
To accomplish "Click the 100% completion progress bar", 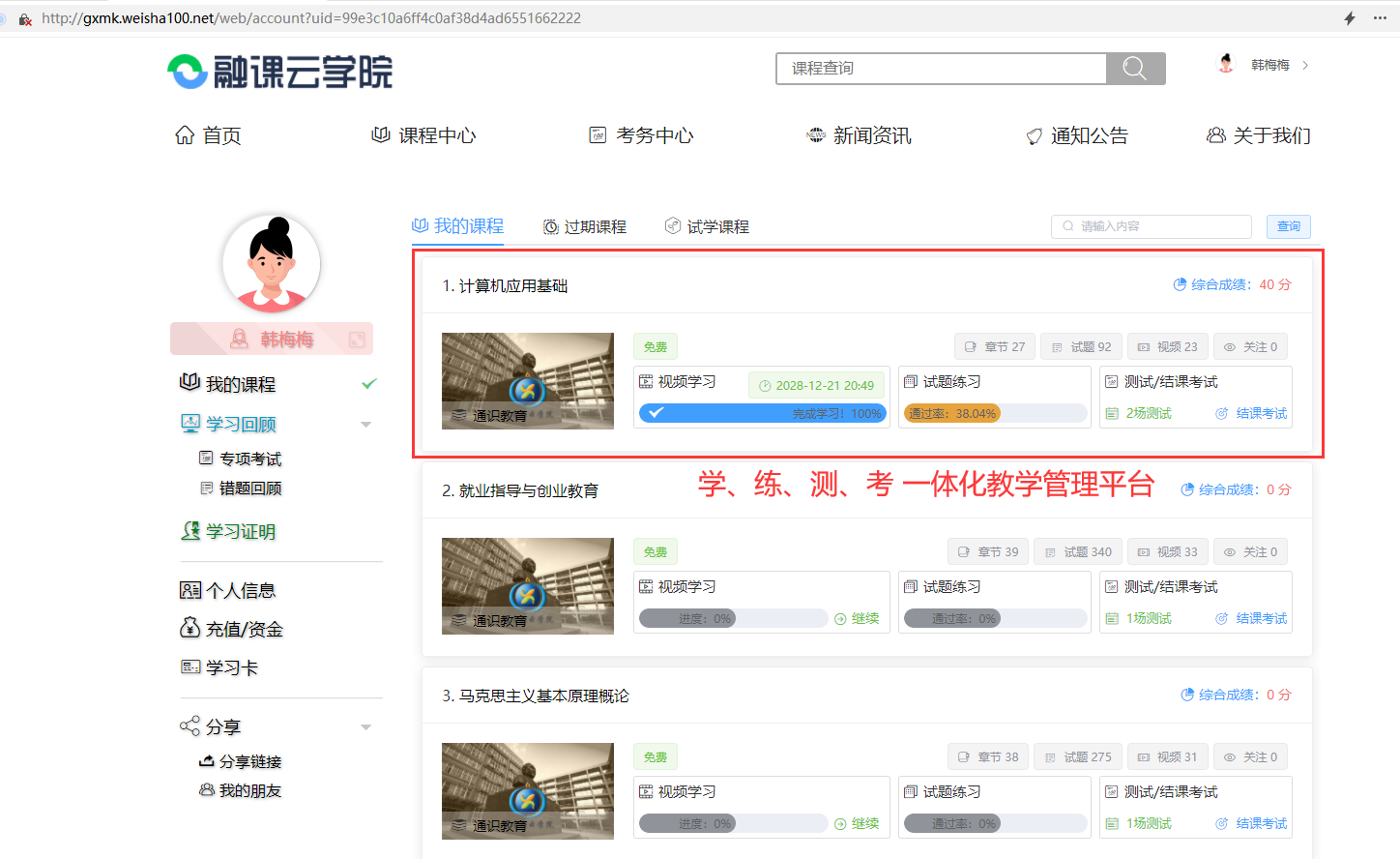I will click(x=763, y=413).
